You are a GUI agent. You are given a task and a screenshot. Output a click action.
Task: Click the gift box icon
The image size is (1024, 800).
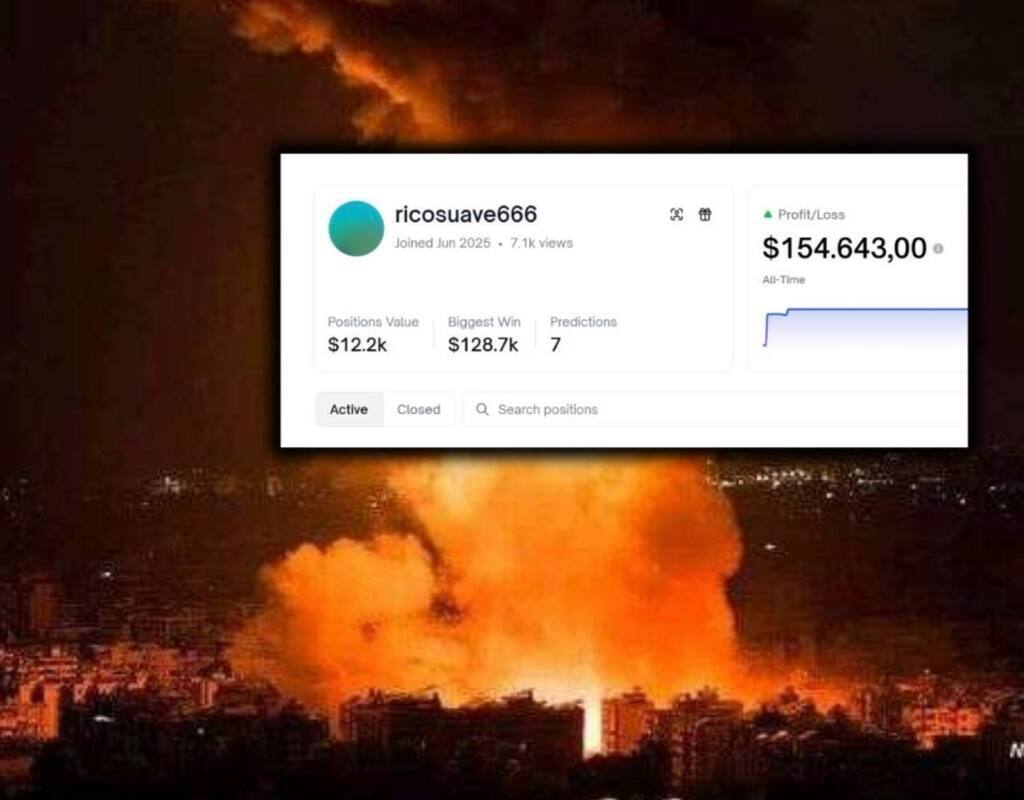705,214
